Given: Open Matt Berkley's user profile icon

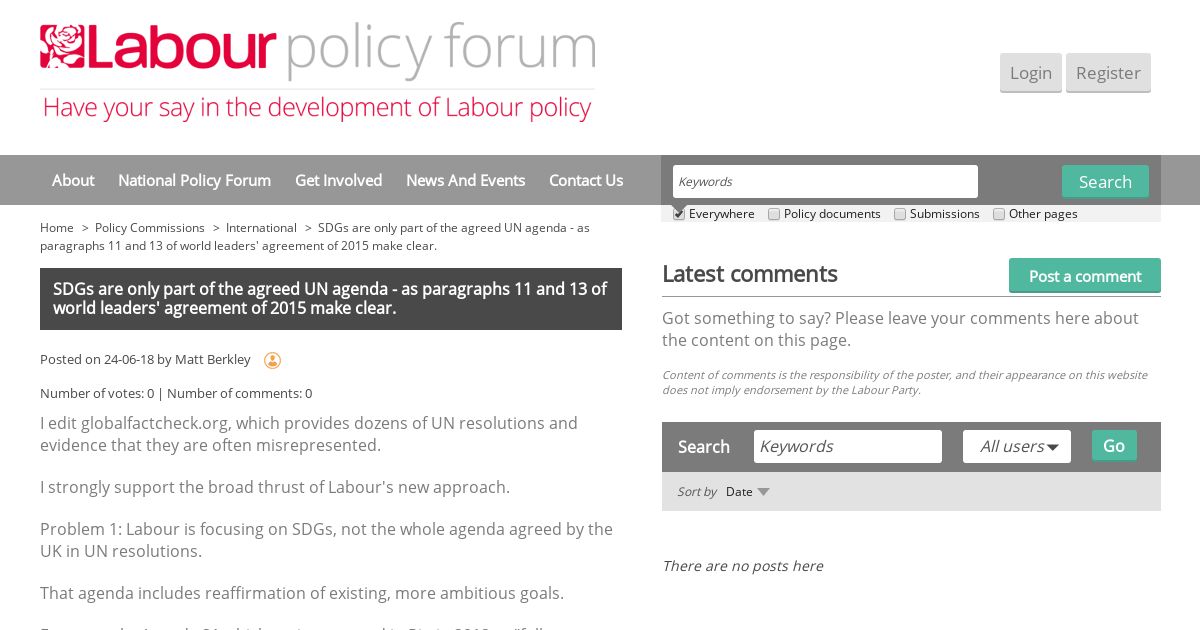Looking at the screenshot, I should click(x=272, y=360).
